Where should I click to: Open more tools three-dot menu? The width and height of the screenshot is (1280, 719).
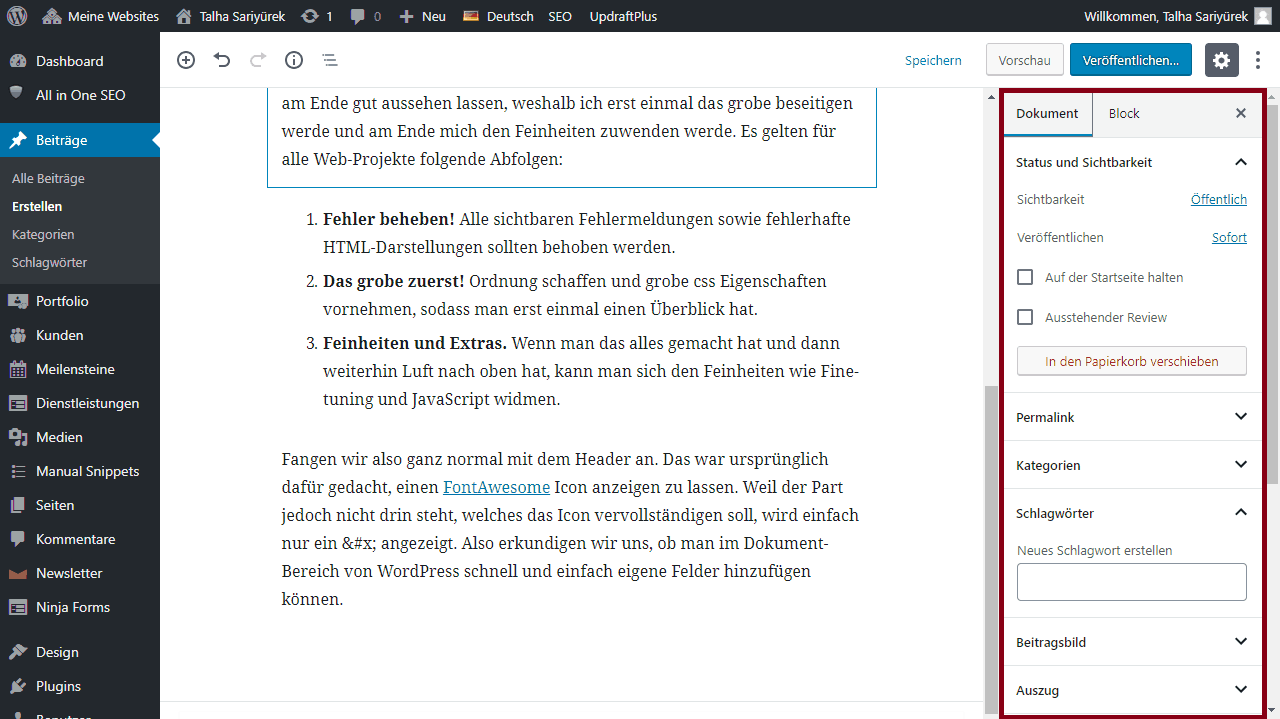click(1258, 60)
